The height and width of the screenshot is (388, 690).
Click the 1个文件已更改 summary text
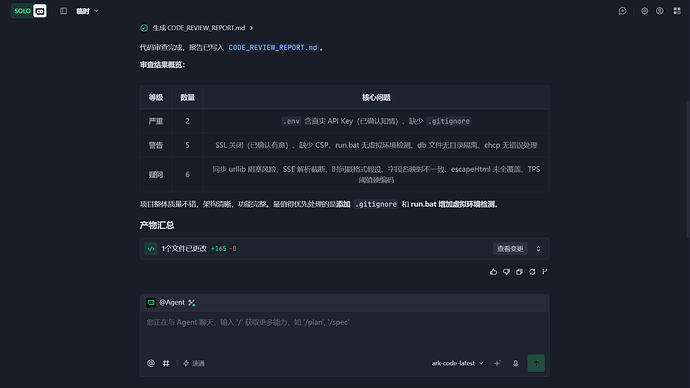(184, 249)
